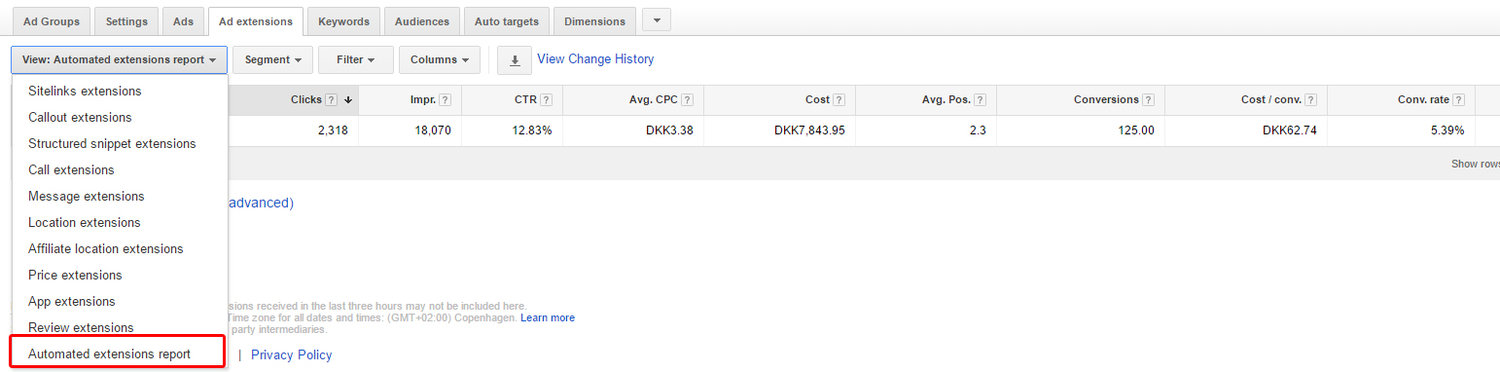This screenshot has width=1500, height=372.
Task: Switch to the Dimensions tab
Action: point(595,21)
